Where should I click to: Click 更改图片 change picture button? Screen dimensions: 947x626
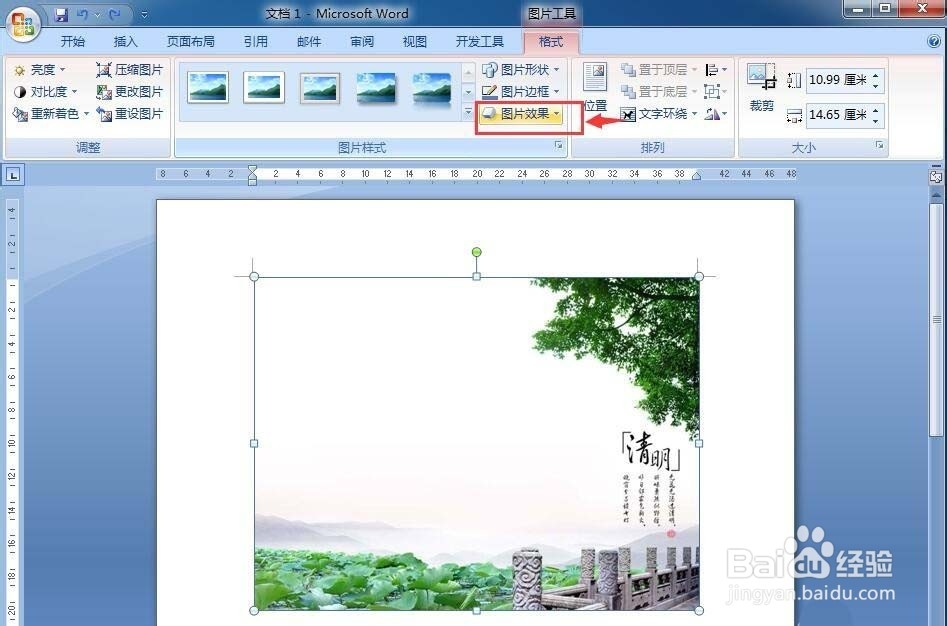[129, 92]
